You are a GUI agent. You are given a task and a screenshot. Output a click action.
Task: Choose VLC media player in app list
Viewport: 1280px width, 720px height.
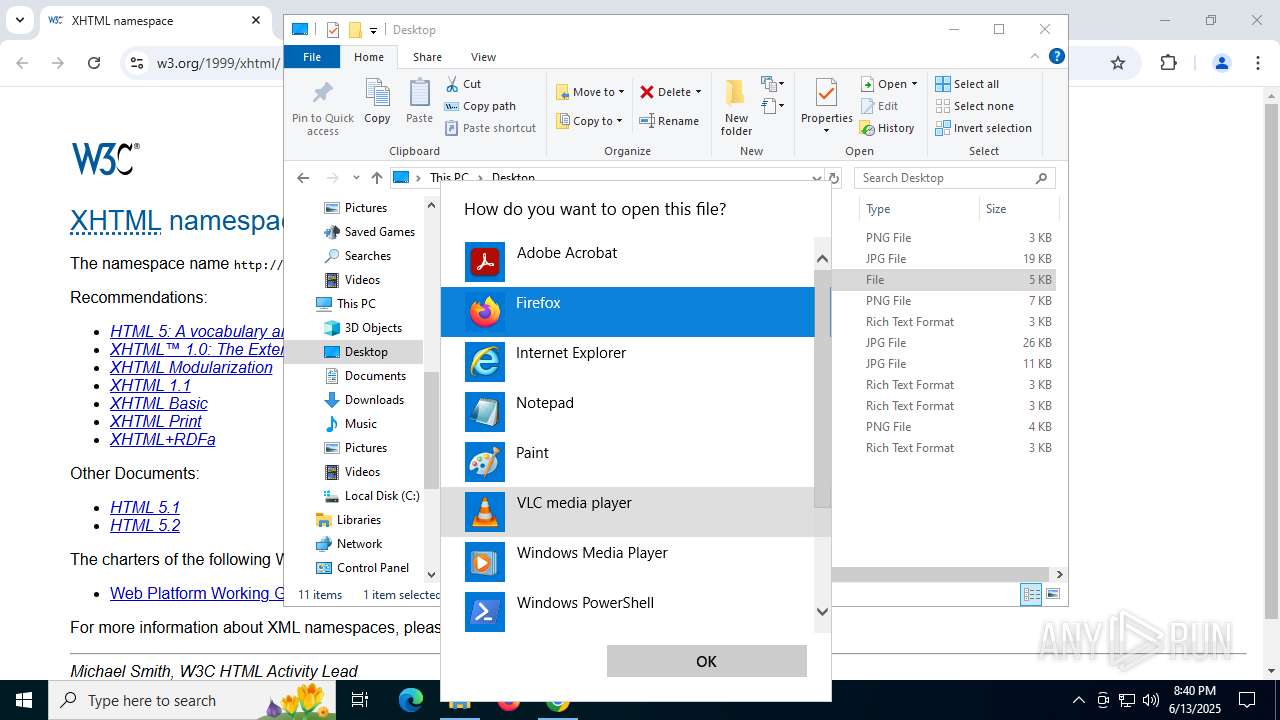coord(627,512)
